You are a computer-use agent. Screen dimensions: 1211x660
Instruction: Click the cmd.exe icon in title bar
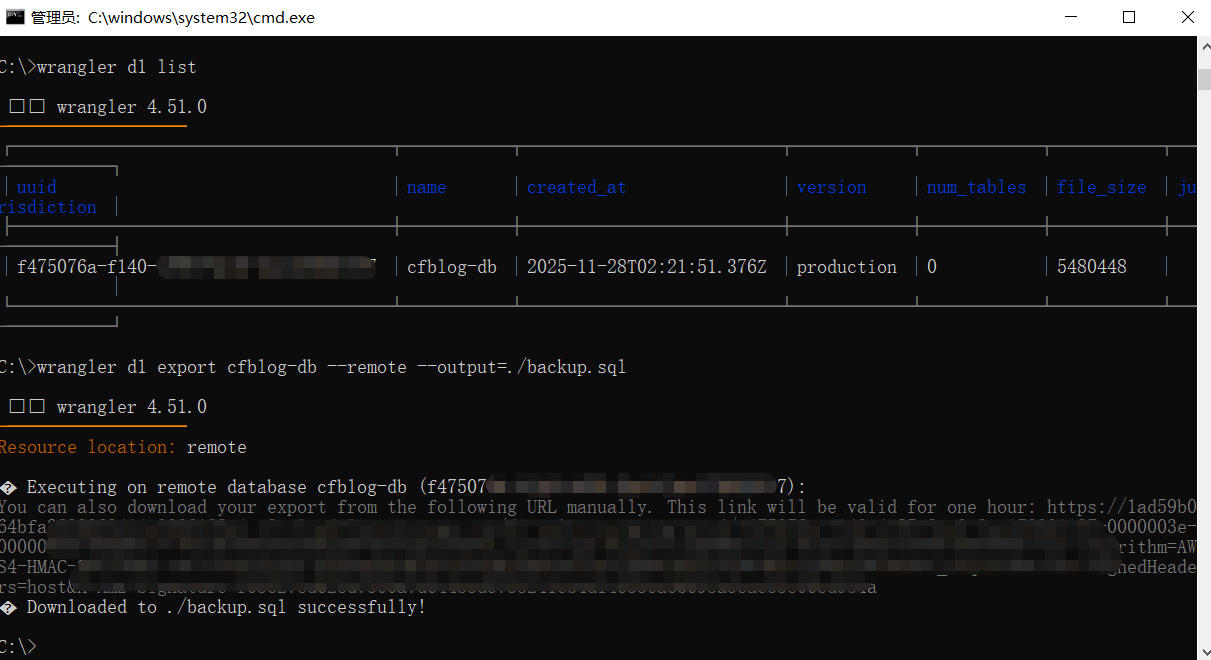click(15, 17)
